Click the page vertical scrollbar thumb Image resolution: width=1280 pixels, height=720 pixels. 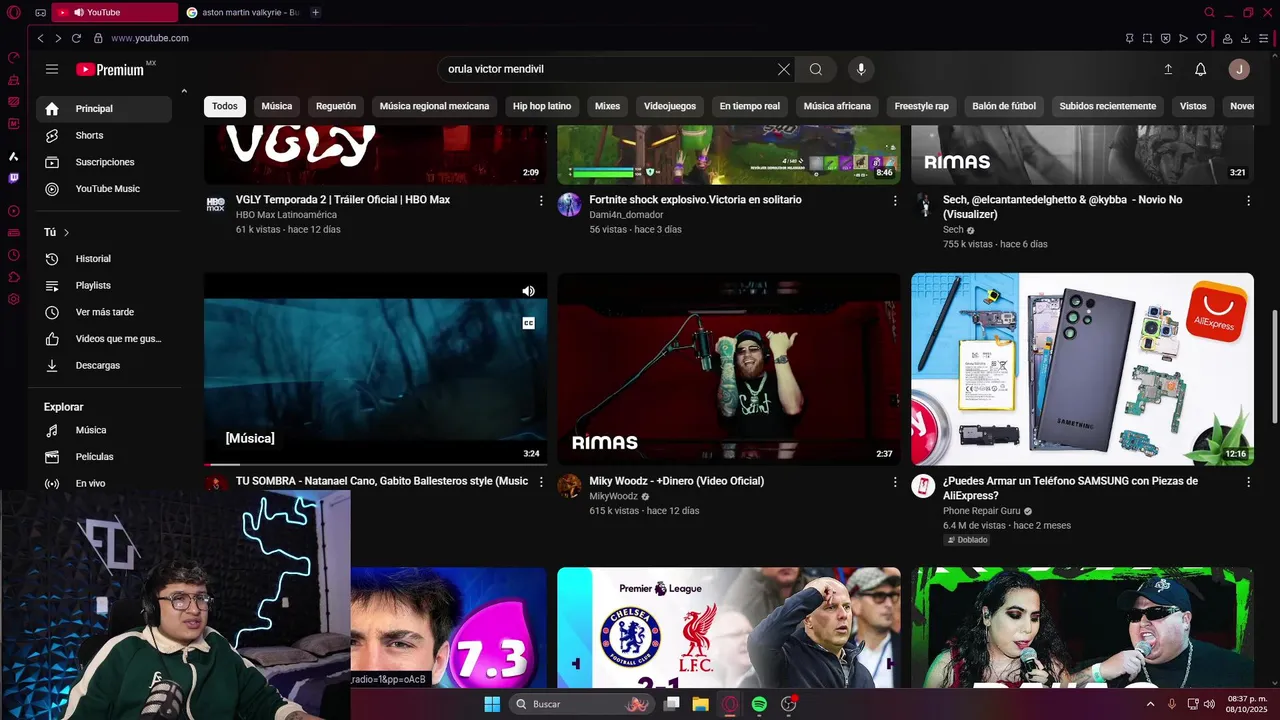coord(1274,365)
